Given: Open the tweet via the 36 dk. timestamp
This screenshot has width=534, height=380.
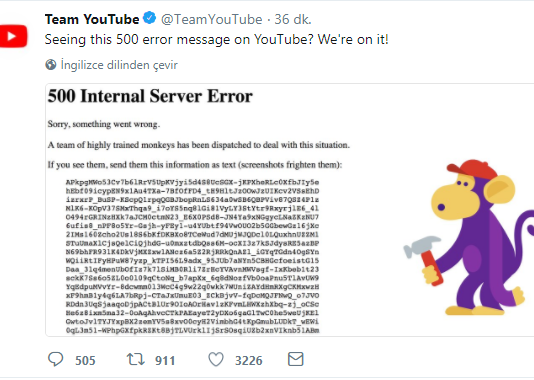Looking at the screenshot, I should coord(293,19).
